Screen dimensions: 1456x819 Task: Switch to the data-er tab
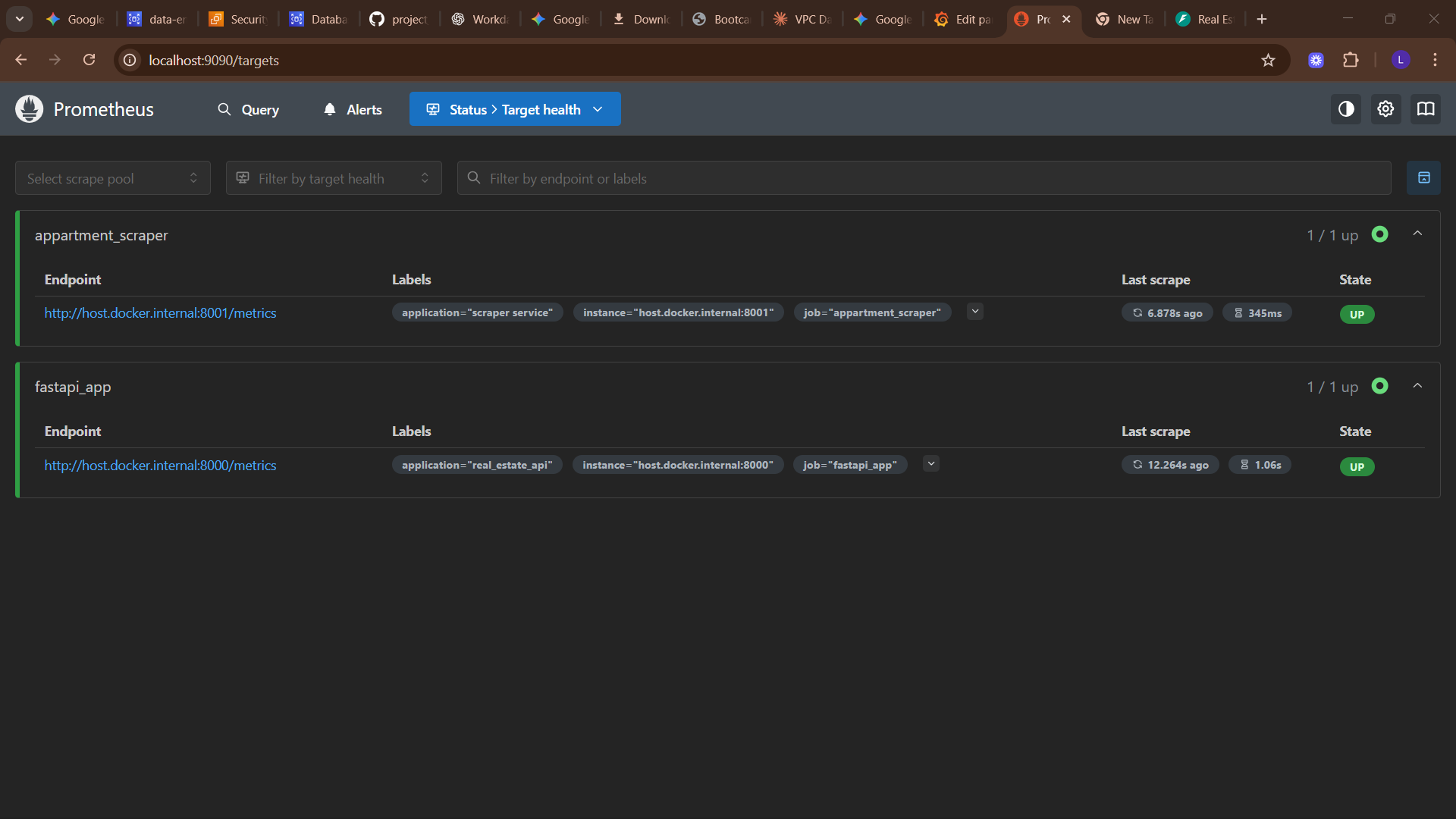point(157,19)
